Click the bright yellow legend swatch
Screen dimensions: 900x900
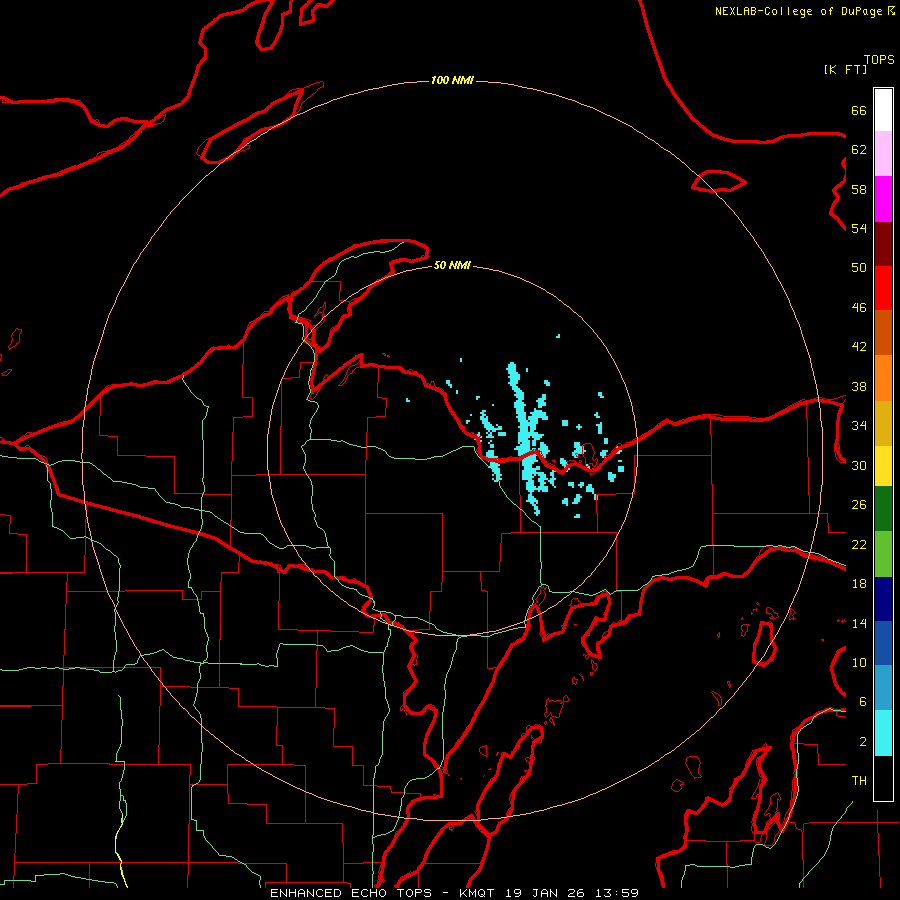tap(883, 466)
